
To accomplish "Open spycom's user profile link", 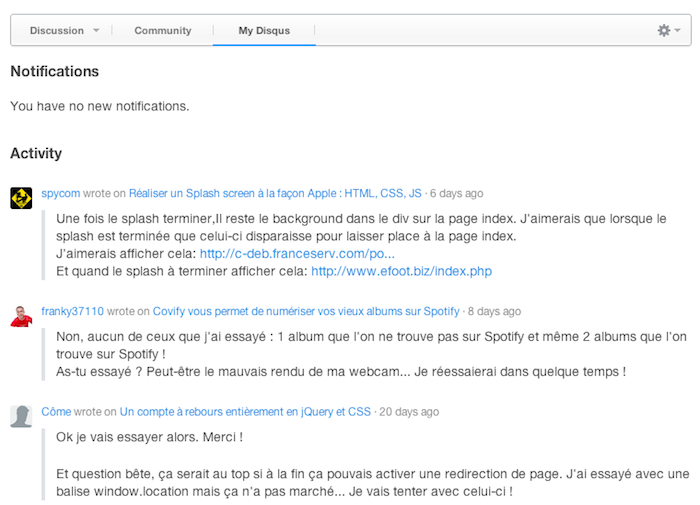I will tap(60, 193).
